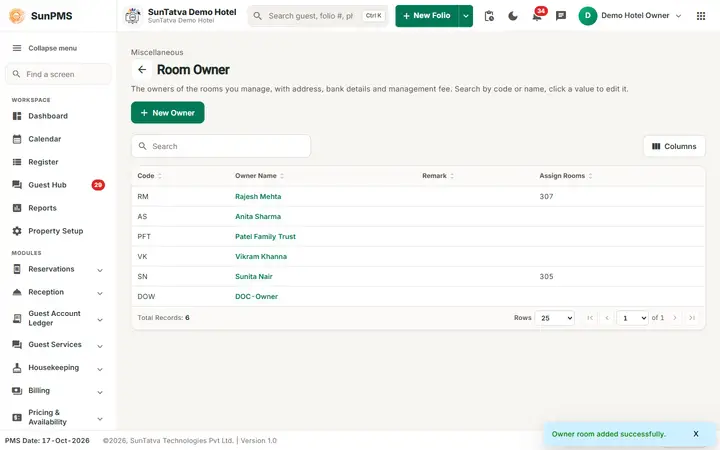Open Property Setup from sidebar
Image resolution: width=720 pixels, height=450 pixels.
pyautogui.click(x=58, y=231)
